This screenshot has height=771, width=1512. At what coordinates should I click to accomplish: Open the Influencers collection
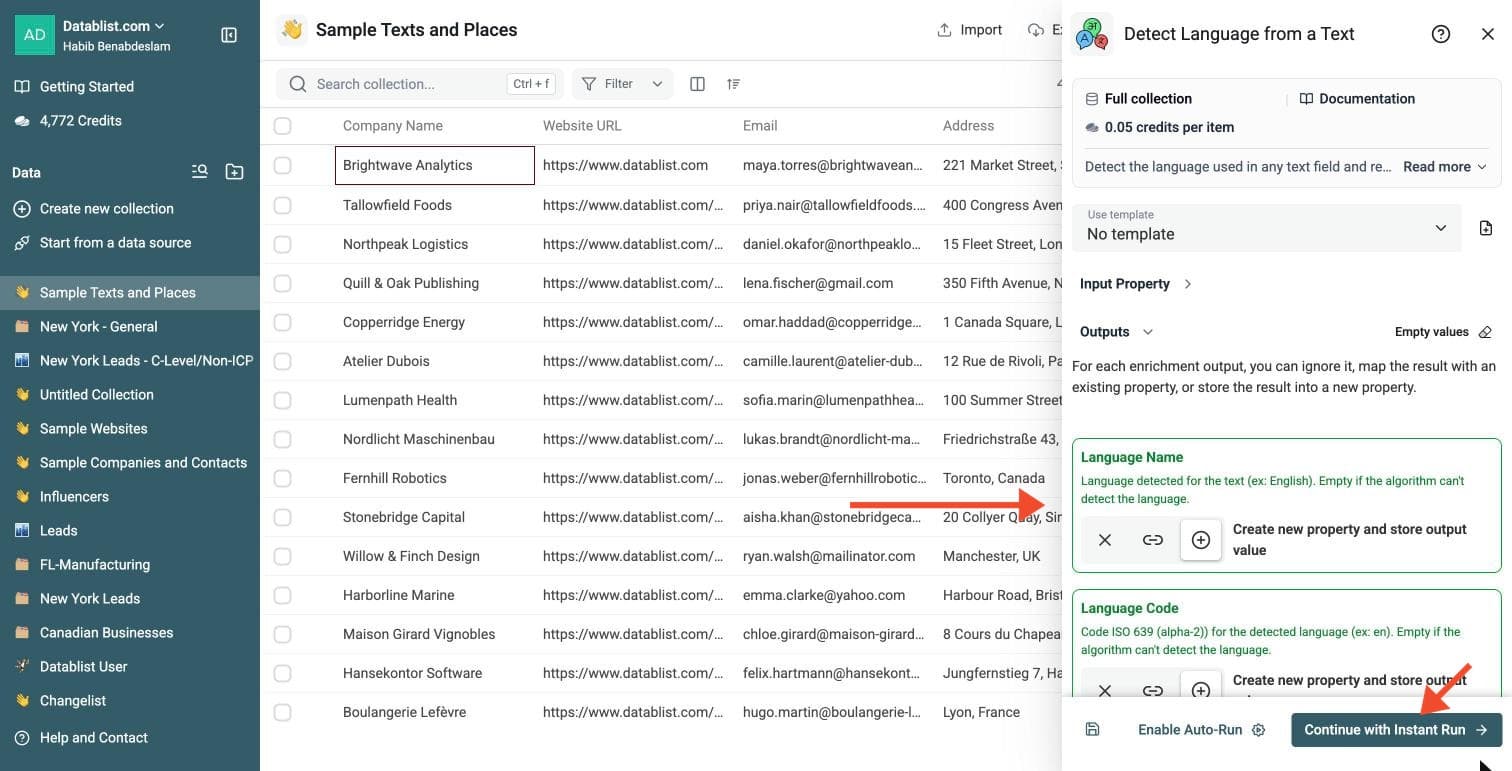[x=130, y=497]
